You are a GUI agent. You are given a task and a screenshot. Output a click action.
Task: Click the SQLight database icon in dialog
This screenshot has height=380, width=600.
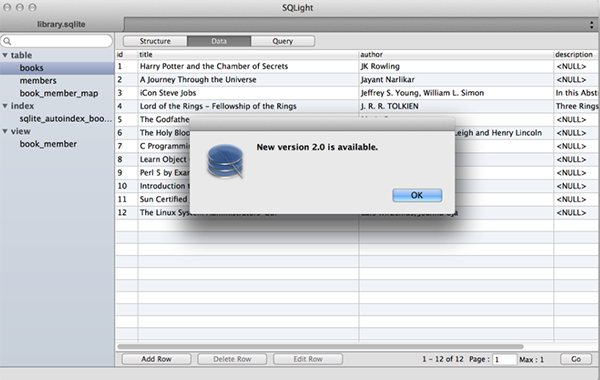click(x=225, y=161)
